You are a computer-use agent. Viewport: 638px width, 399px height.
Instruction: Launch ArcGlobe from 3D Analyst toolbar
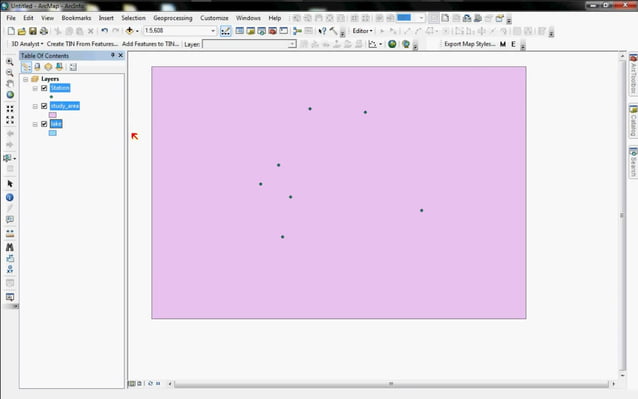click(406, 44)
